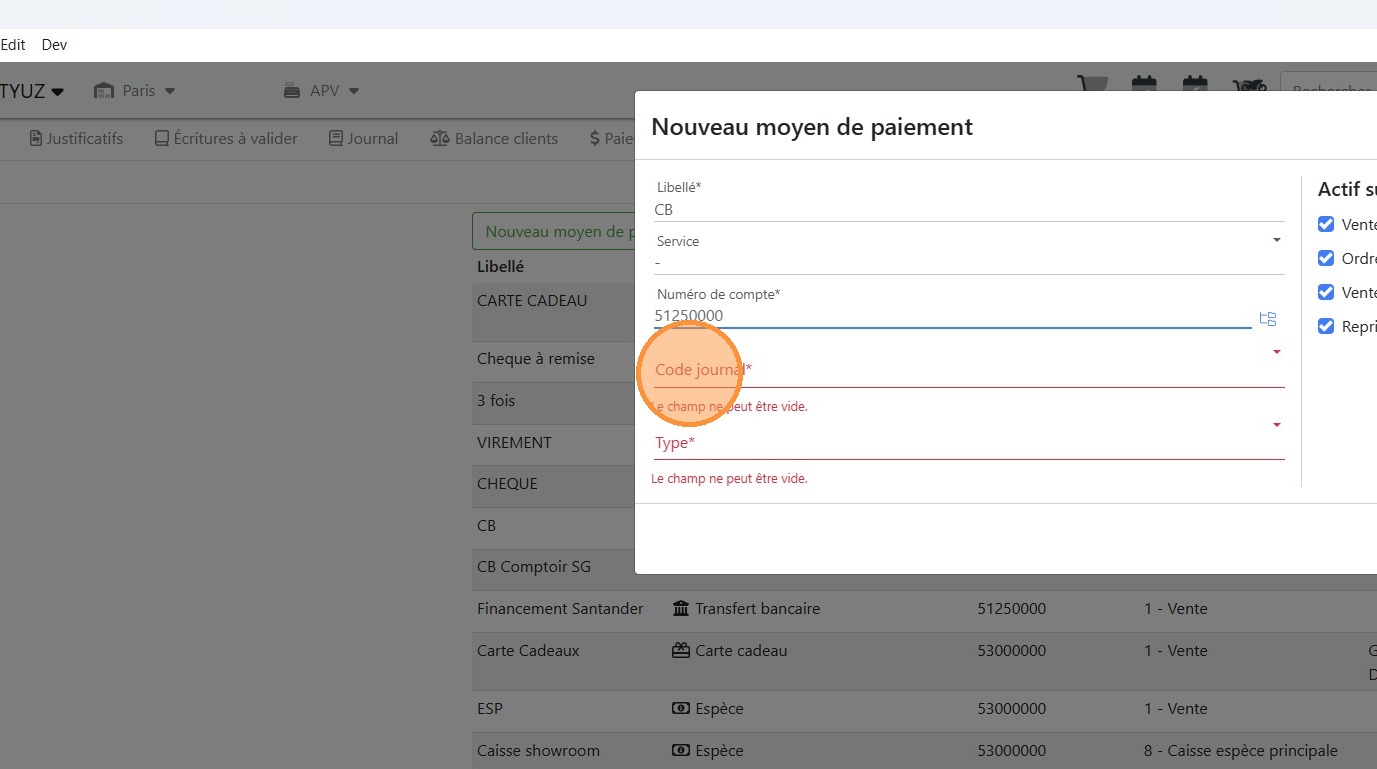Click into the Libellé field containing CB
Viewport: 1377px width, 769px height.
point(968,210)
